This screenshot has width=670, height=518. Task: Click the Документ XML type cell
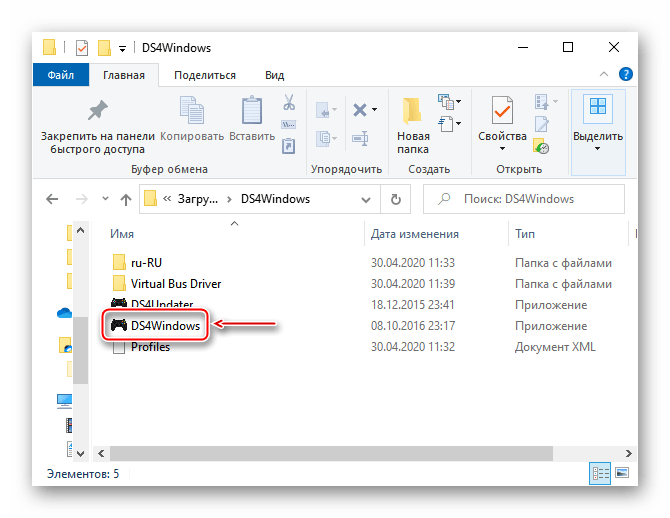tap(555, 347)
